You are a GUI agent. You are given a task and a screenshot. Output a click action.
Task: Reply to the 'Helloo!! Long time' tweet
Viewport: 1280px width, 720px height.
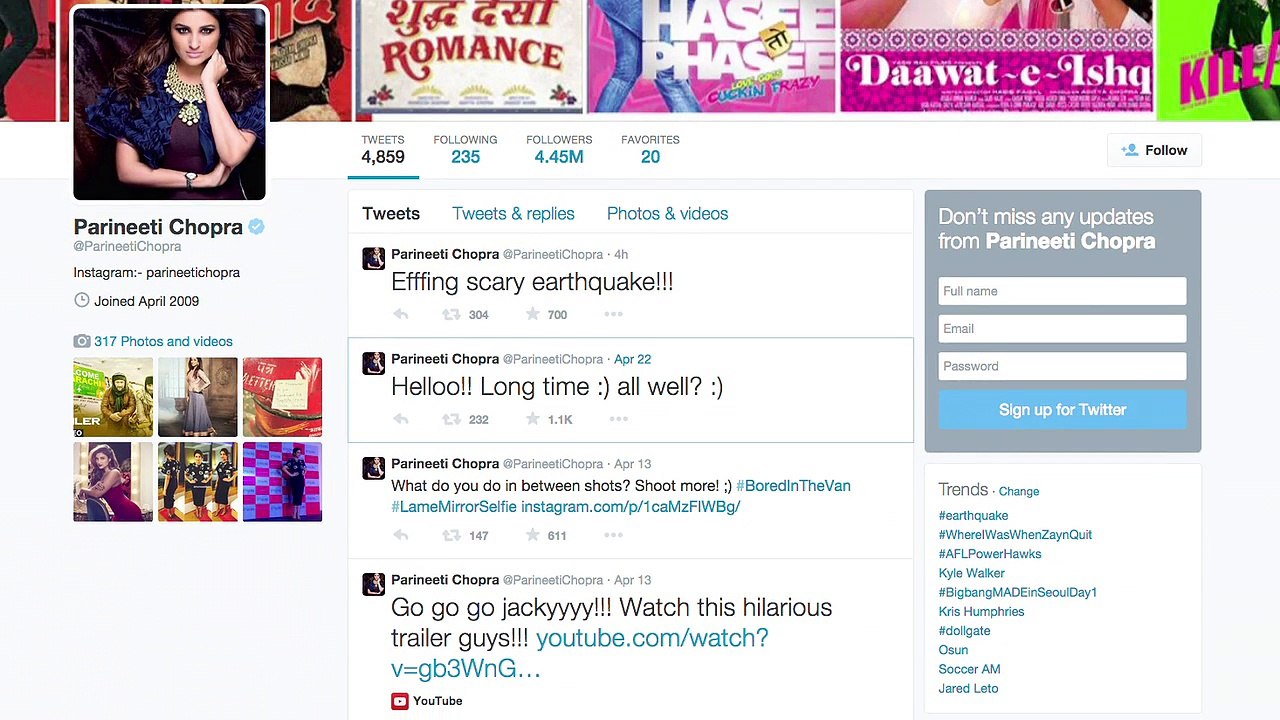[401, 420]
